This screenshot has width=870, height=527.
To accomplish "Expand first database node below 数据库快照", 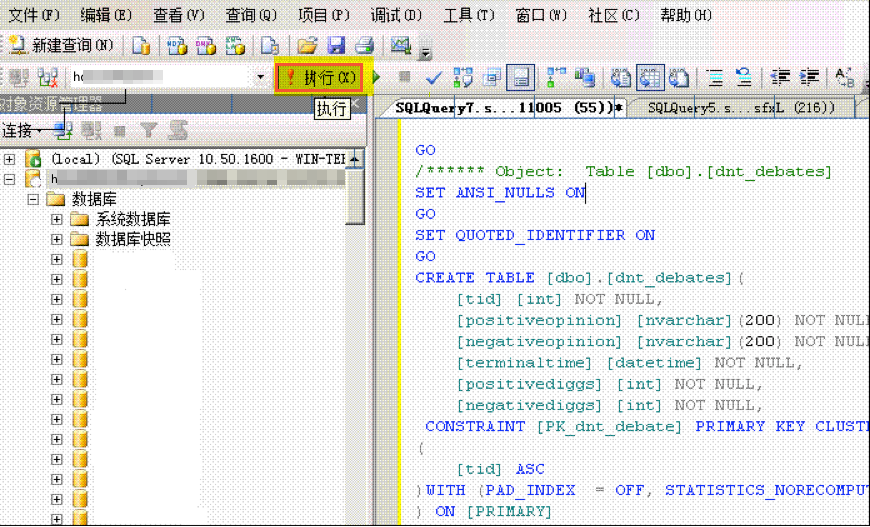I will pyautogui.click(x=57, y=260).
